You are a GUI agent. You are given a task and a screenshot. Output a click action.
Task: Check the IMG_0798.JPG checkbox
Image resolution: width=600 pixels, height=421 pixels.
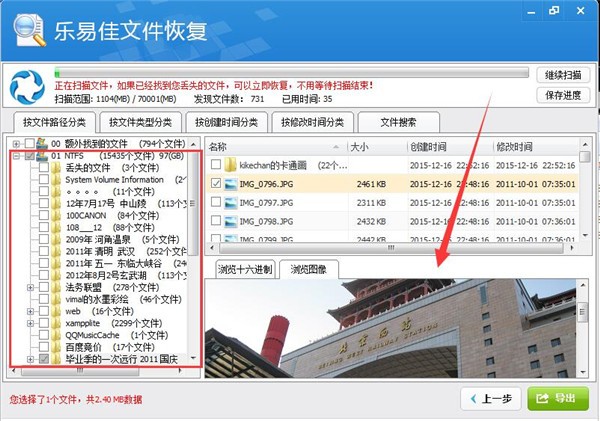point(216,221)
